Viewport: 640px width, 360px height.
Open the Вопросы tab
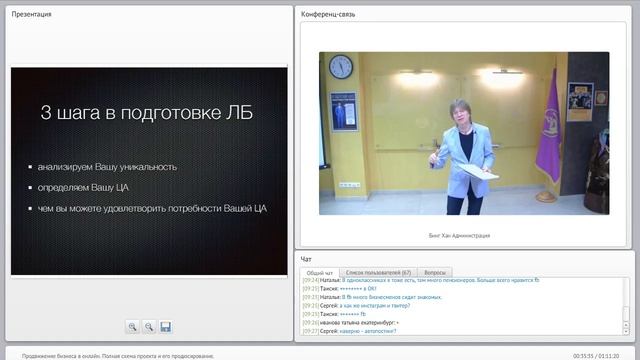click(x=435, y=272)
